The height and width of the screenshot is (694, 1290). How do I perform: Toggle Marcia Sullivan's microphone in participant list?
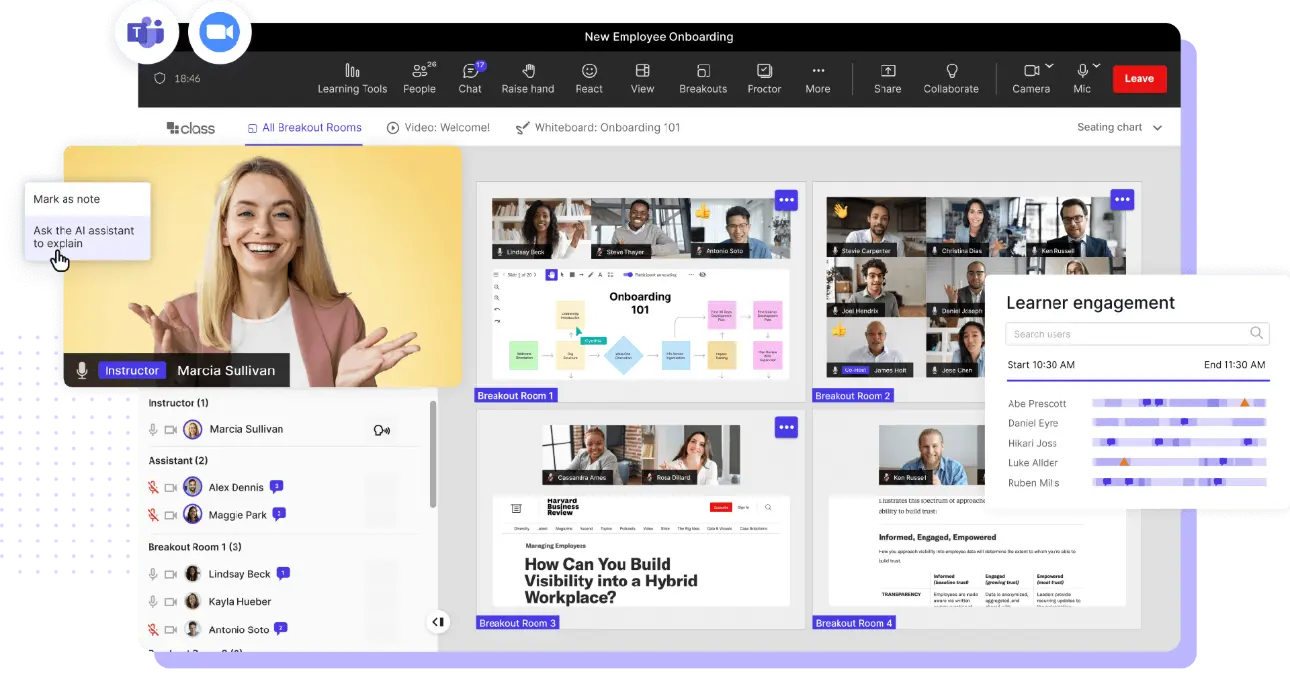(x=153, y=430)
